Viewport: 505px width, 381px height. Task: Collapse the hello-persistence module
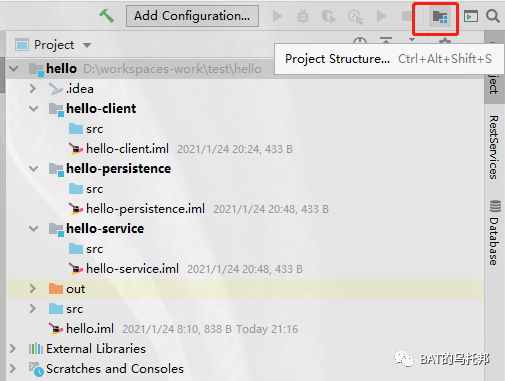click(34, 169)
